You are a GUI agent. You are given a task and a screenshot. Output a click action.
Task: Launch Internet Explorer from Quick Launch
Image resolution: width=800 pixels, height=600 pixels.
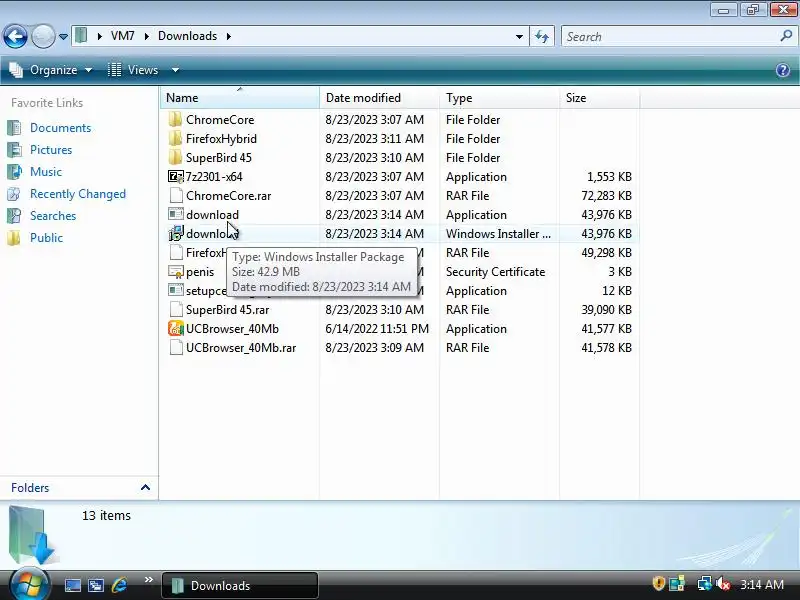[119, 585]
